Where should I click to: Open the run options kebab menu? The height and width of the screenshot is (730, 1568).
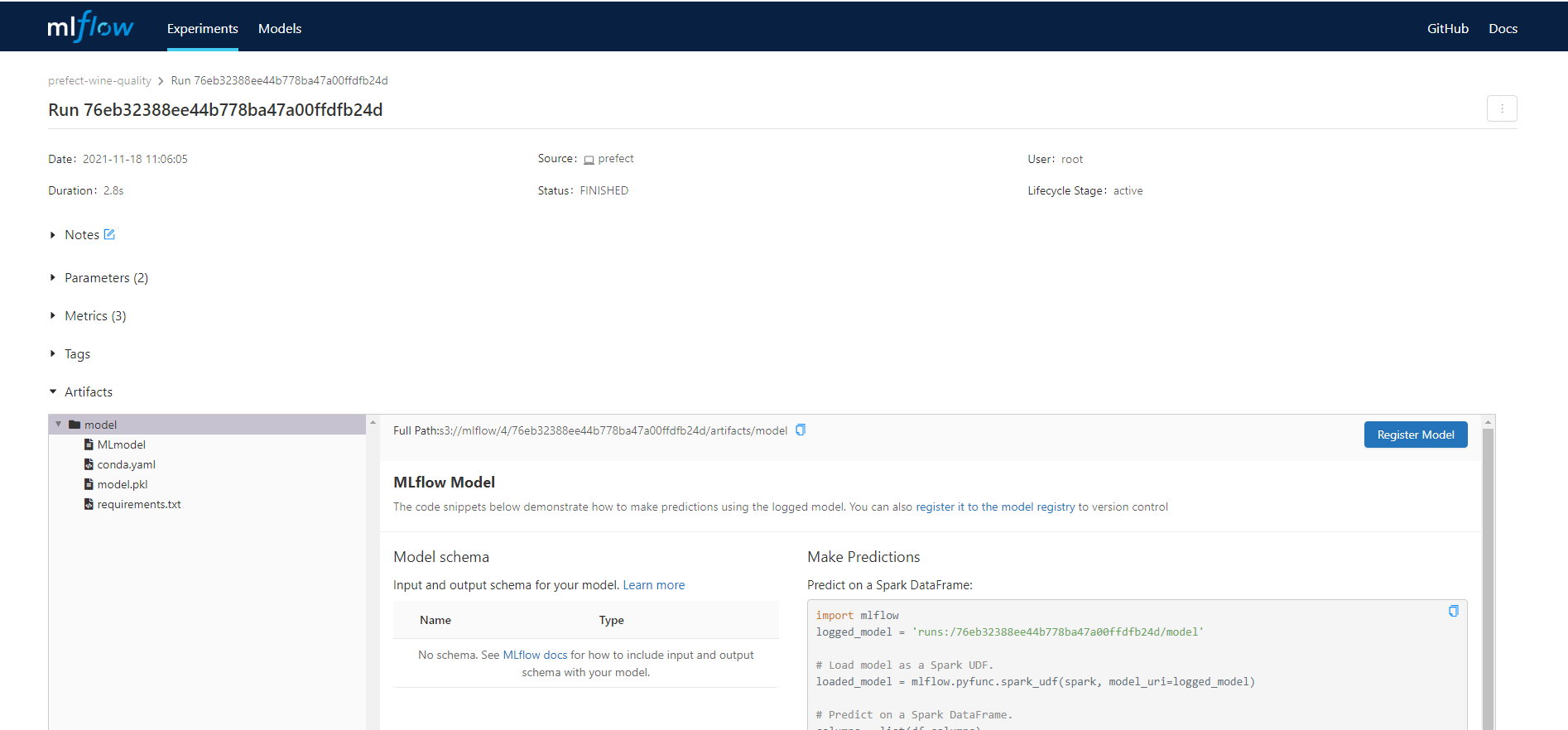point(1502,108)
